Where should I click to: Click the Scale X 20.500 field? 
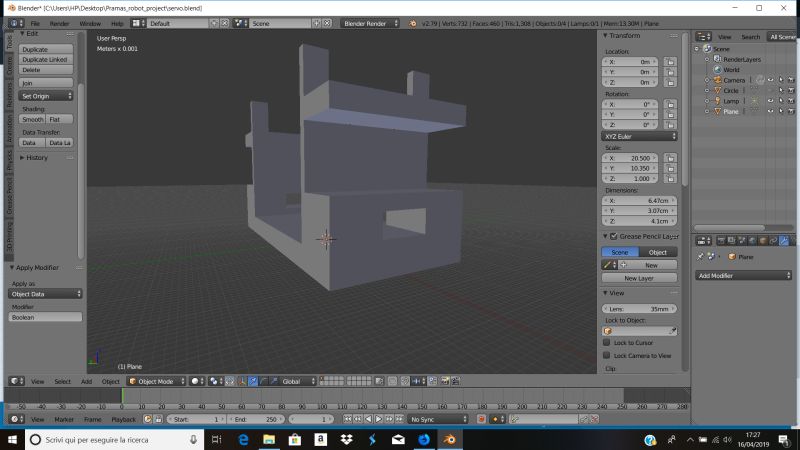(630, 158)
